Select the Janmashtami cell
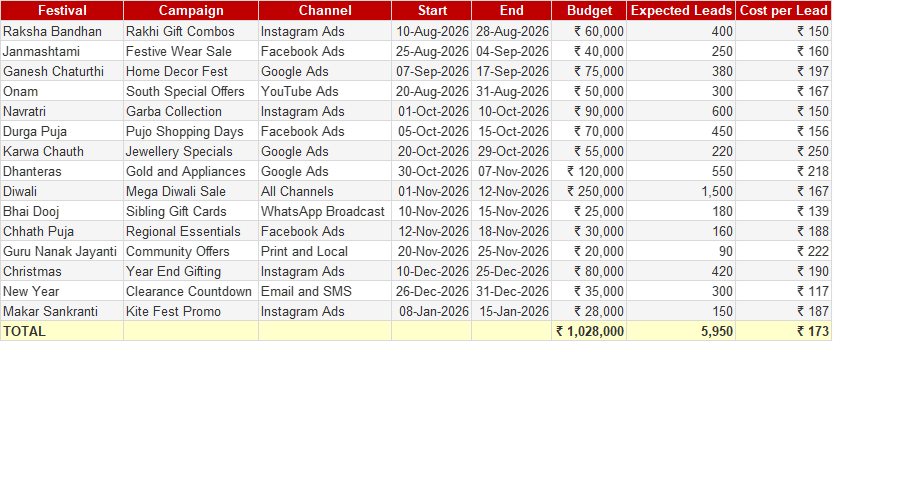Image resolution: width=900 pixels, height=500 pixels. (62, 51)
